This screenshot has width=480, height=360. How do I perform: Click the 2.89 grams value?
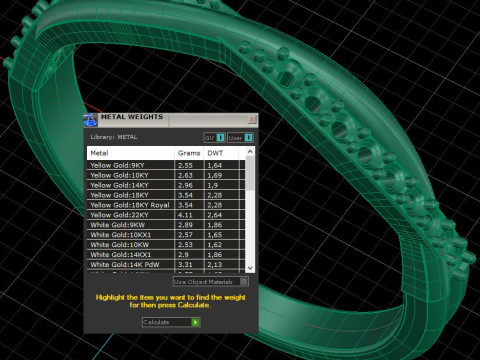click(185, 225)
